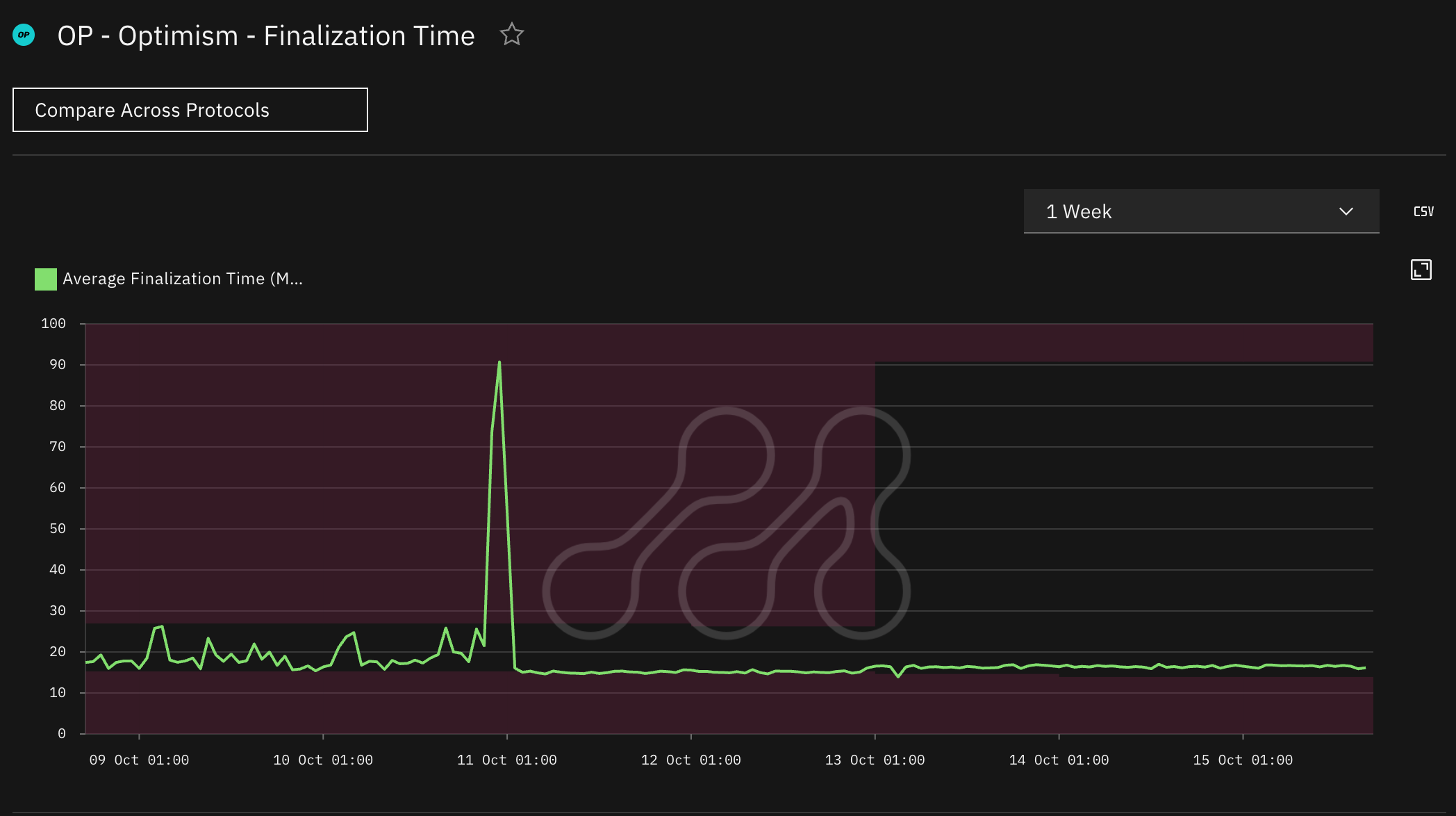
Task: Click the 13 Oct 01:00 axis label
Action: click(875, 760)
